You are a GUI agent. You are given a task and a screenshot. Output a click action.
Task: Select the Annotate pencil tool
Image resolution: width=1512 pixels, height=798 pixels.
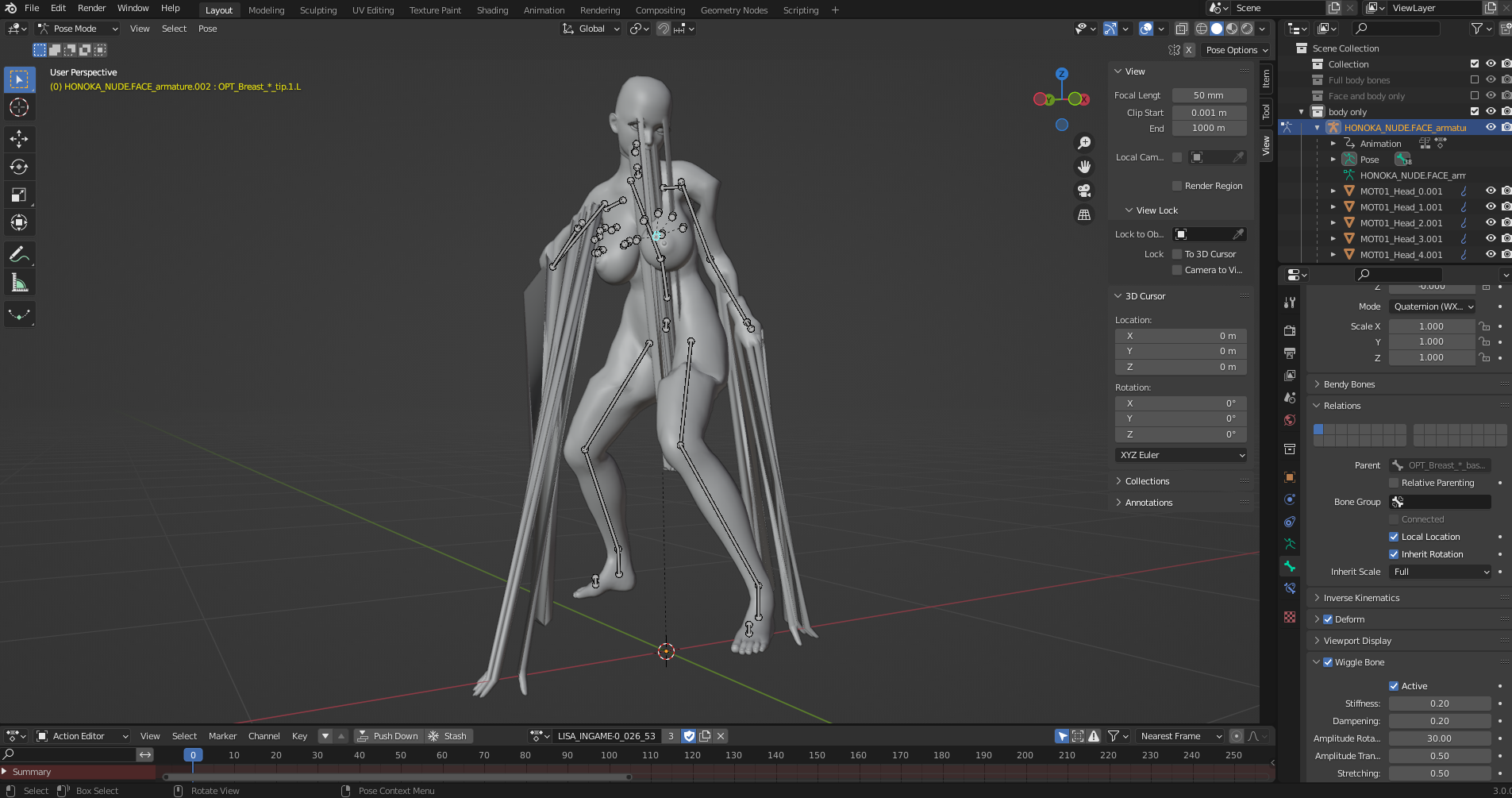[19, 255]
